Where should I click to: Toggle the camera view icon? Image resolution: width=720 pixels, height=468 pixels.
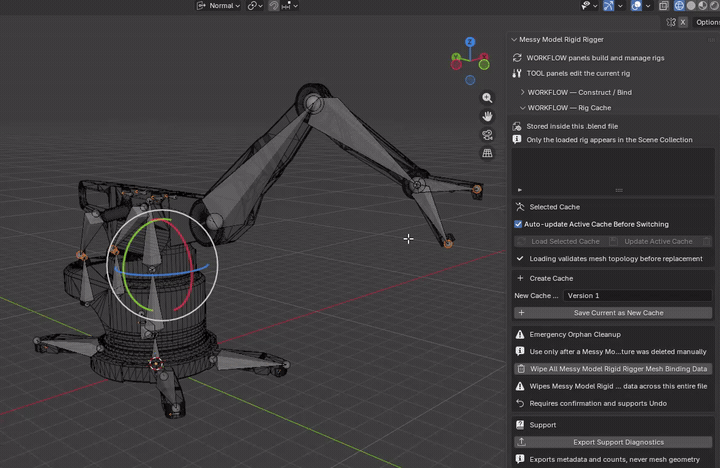pyautogui.click(x=487, y=135)
